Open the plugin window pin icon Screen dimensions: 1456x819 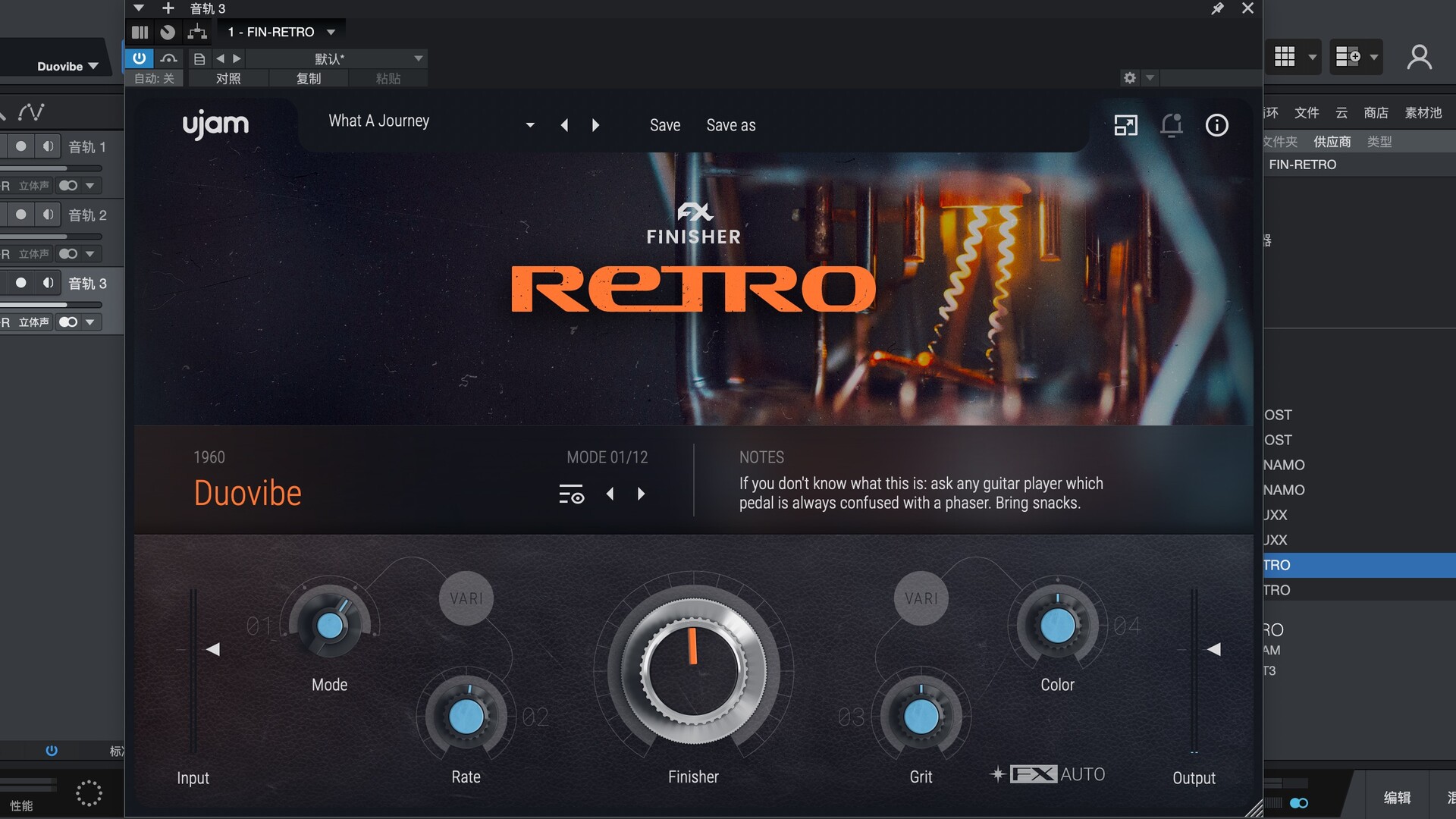(1217, 8)
